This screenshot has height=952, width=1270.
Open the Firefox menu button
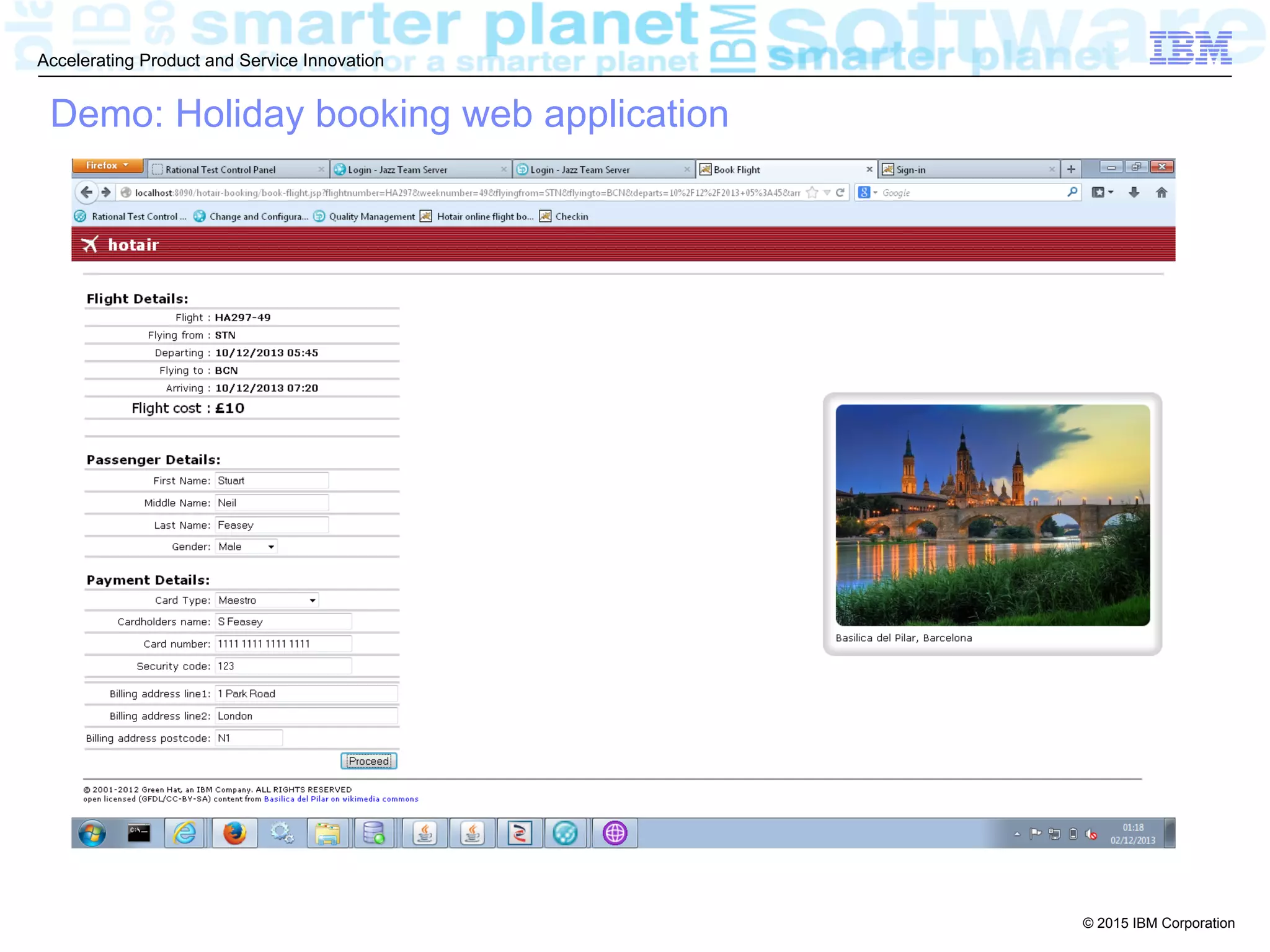click(108, 165)
